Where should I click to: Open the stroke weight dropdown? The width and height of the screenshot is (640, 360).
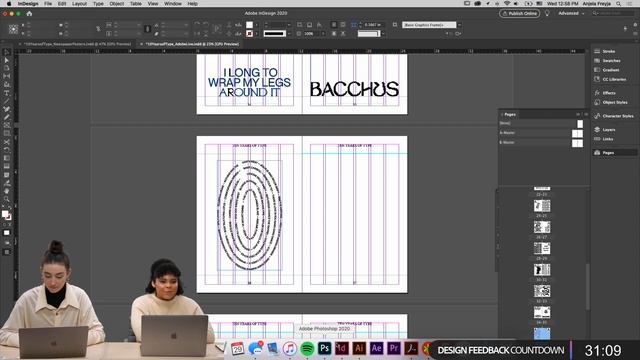click(x=289, y=25)
